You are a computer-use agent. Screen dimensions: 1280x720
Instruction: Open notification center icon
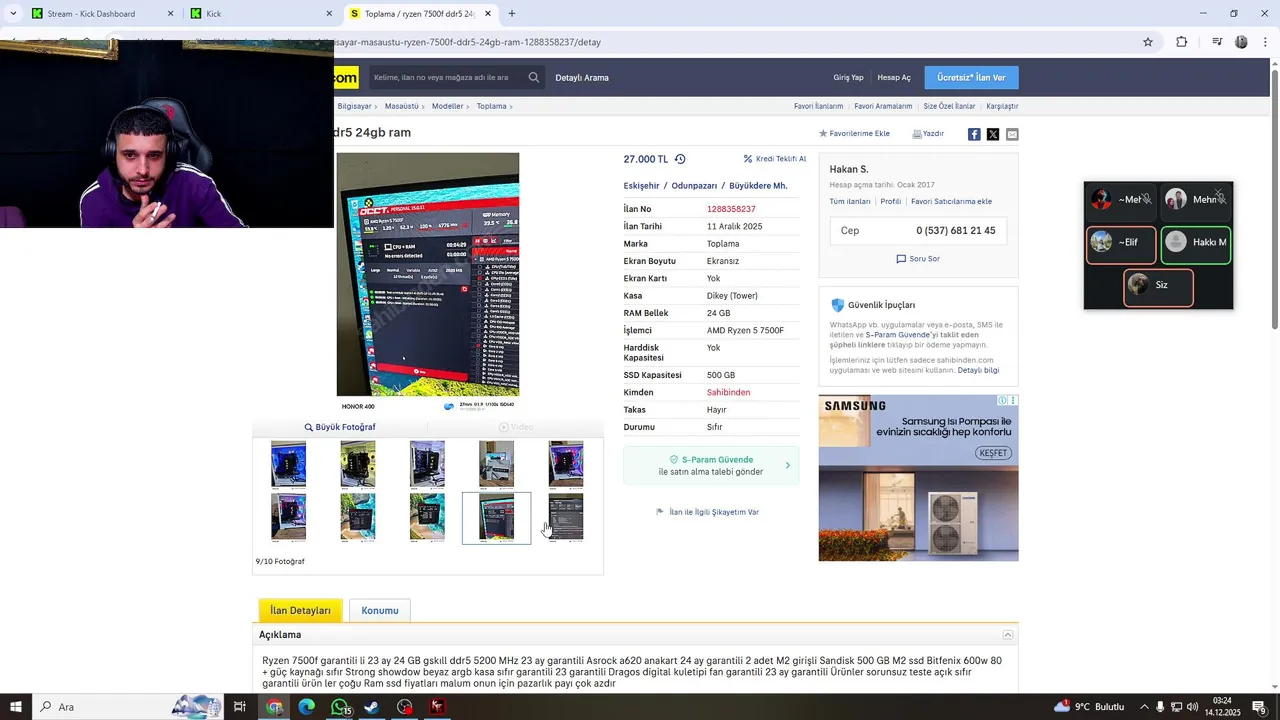point(1259,707)
